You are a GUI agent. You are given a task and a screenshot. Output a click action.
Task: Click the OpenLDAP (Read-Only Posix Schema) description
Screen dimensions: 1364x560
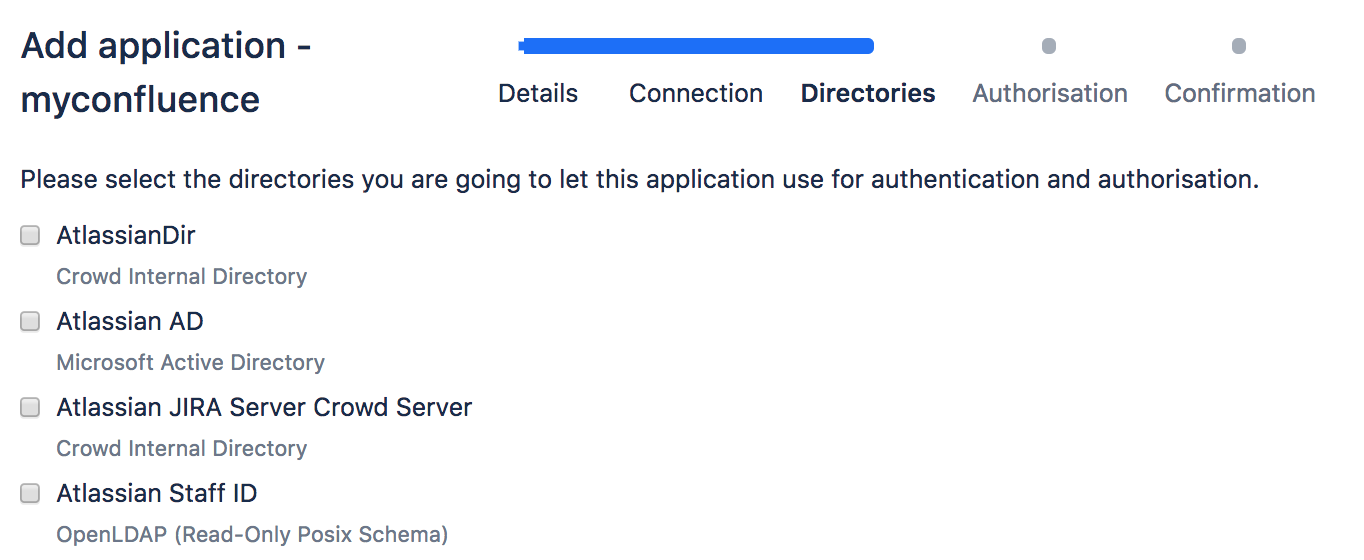pyautogui.click(x=252, y=535)
